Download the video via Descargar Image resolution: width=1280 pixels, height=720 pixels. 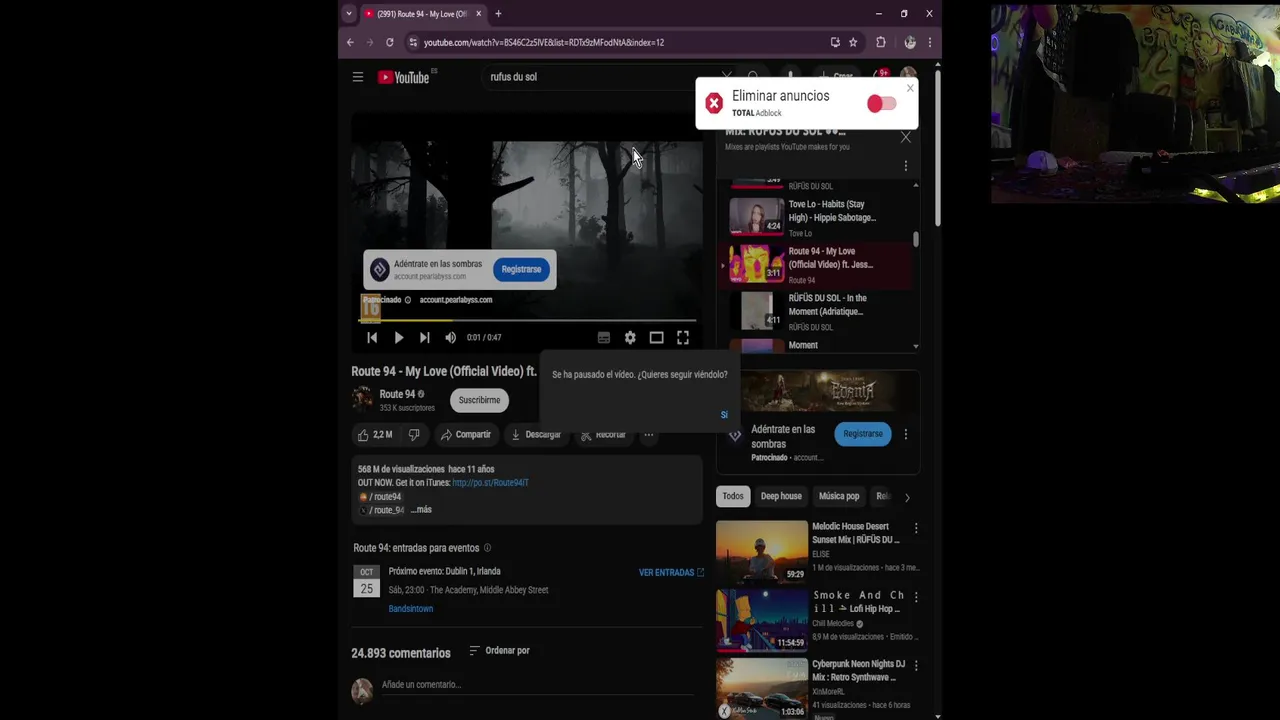pos(536,435)
